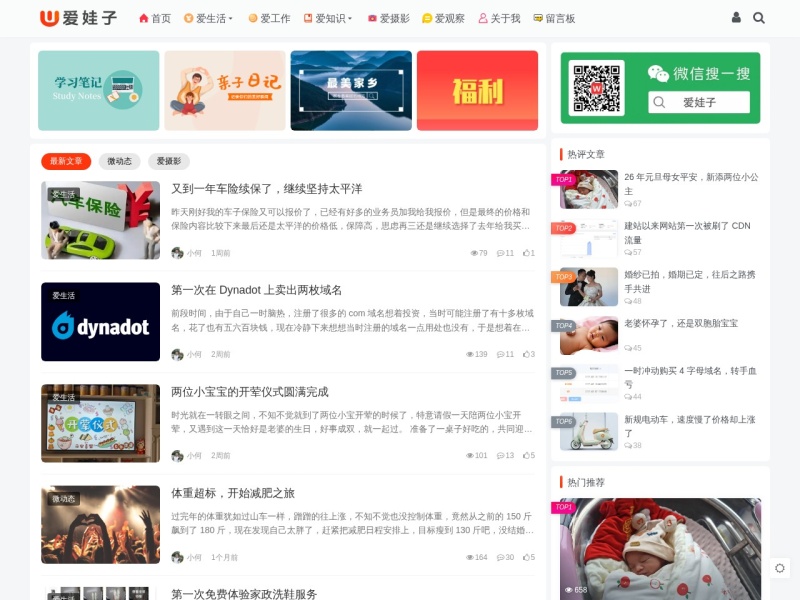This screenshot has width=800, height=600.
Task: Switch to the 微动态 tab
Action: (x=119, y=161)
